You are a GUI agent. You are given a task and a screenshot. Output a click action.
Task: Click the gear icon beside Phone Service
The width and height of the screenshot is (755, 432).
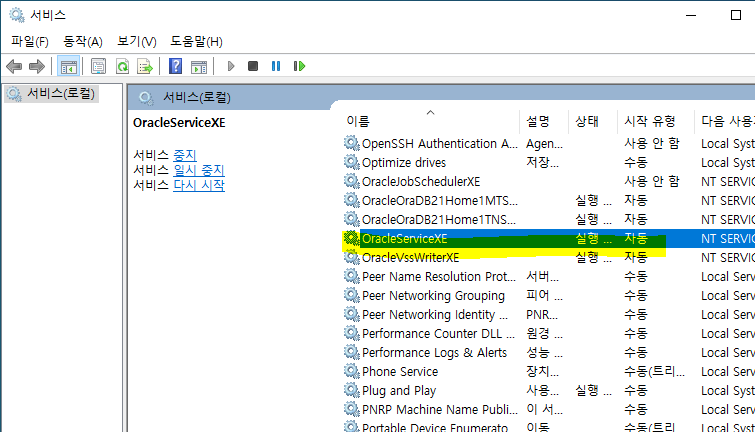[x=351, y=371]
